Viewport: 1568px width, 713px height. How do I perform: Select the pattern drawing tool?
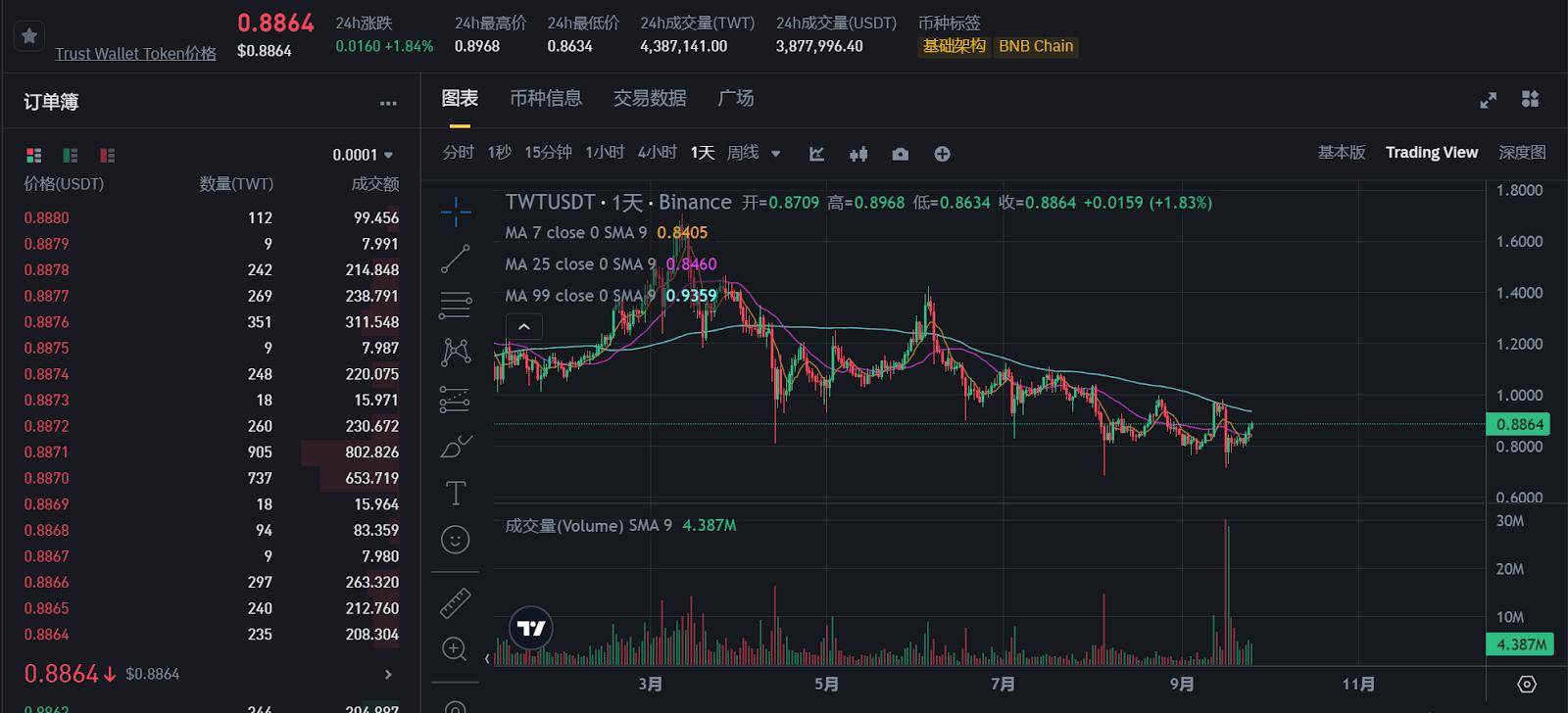coord(456,352)
